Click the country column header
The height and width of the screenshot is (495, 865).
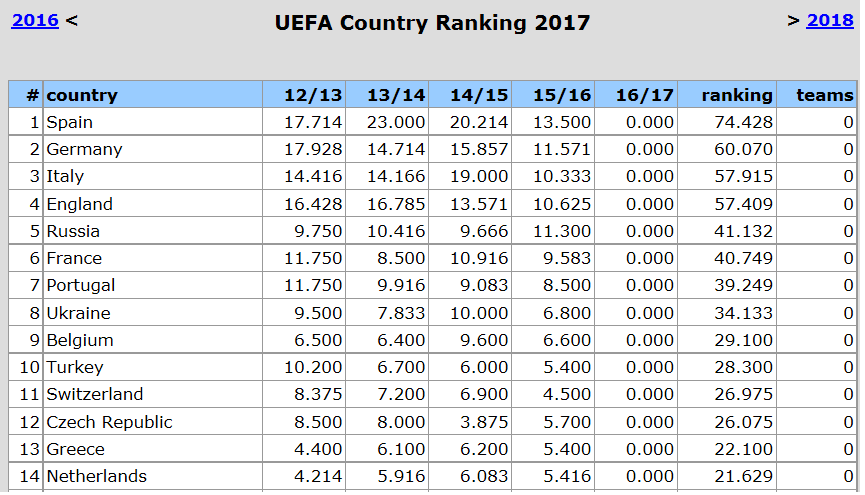tap(82, 95)
